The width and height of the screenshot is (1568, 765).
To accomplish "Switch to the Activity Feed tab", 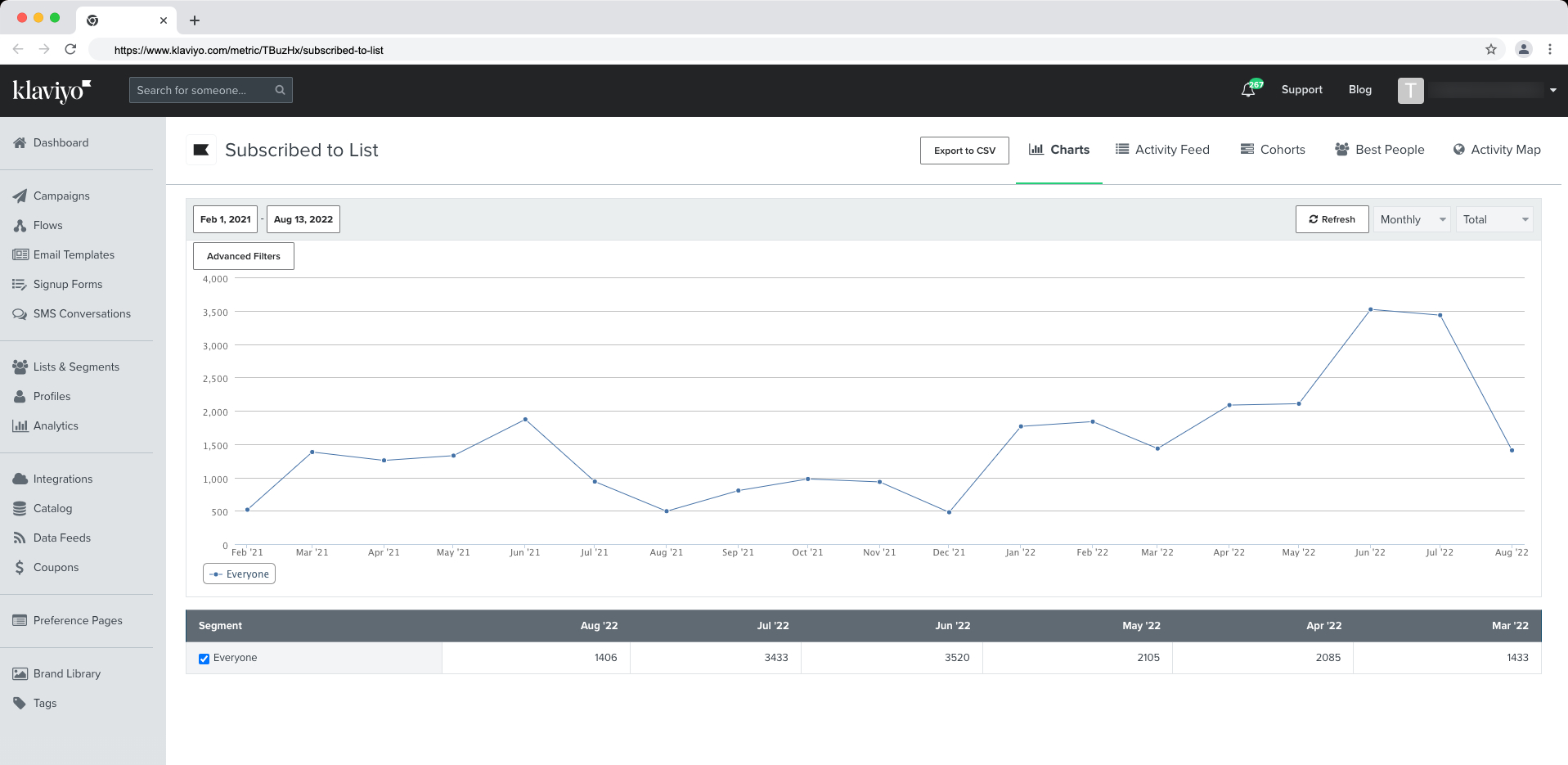I will (x=1162, y=150).
